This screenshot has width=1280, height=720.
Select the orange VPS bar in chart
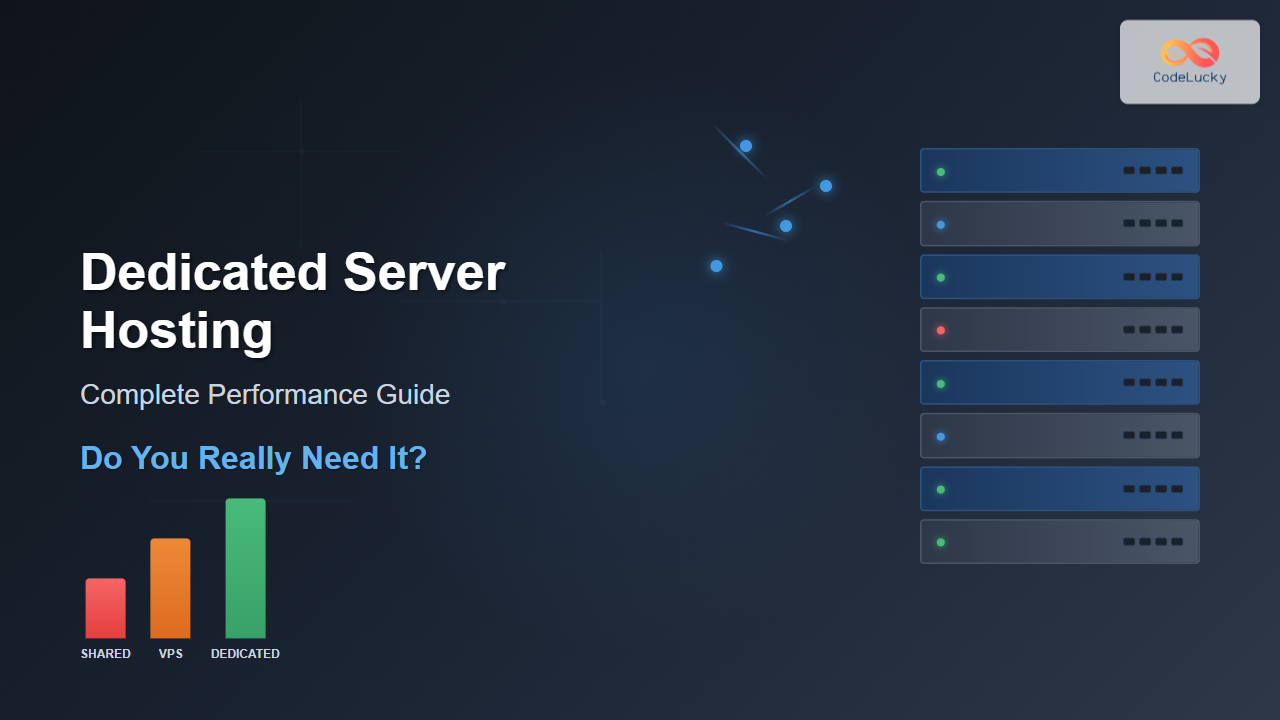pos(170,588)
